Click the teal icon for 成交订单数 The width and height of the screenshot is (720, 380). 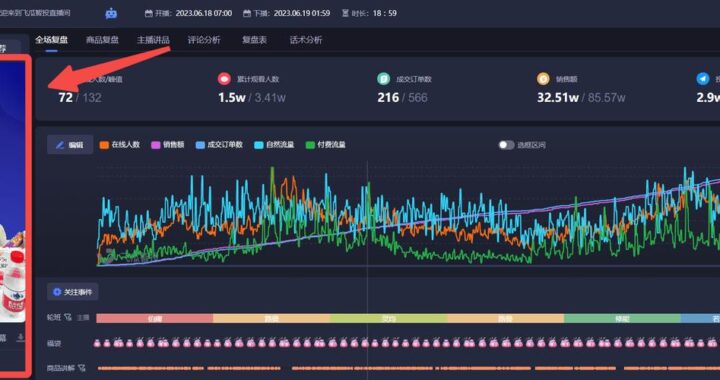coord(383,79)
